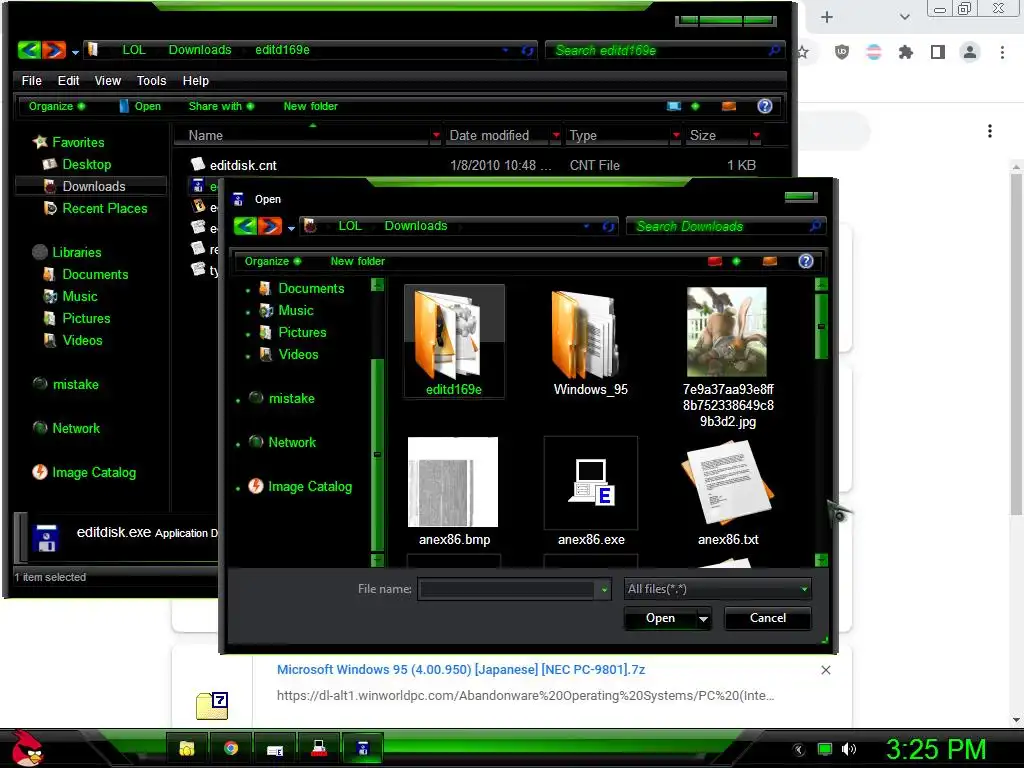Open the Tools menu

click(152, 80)
